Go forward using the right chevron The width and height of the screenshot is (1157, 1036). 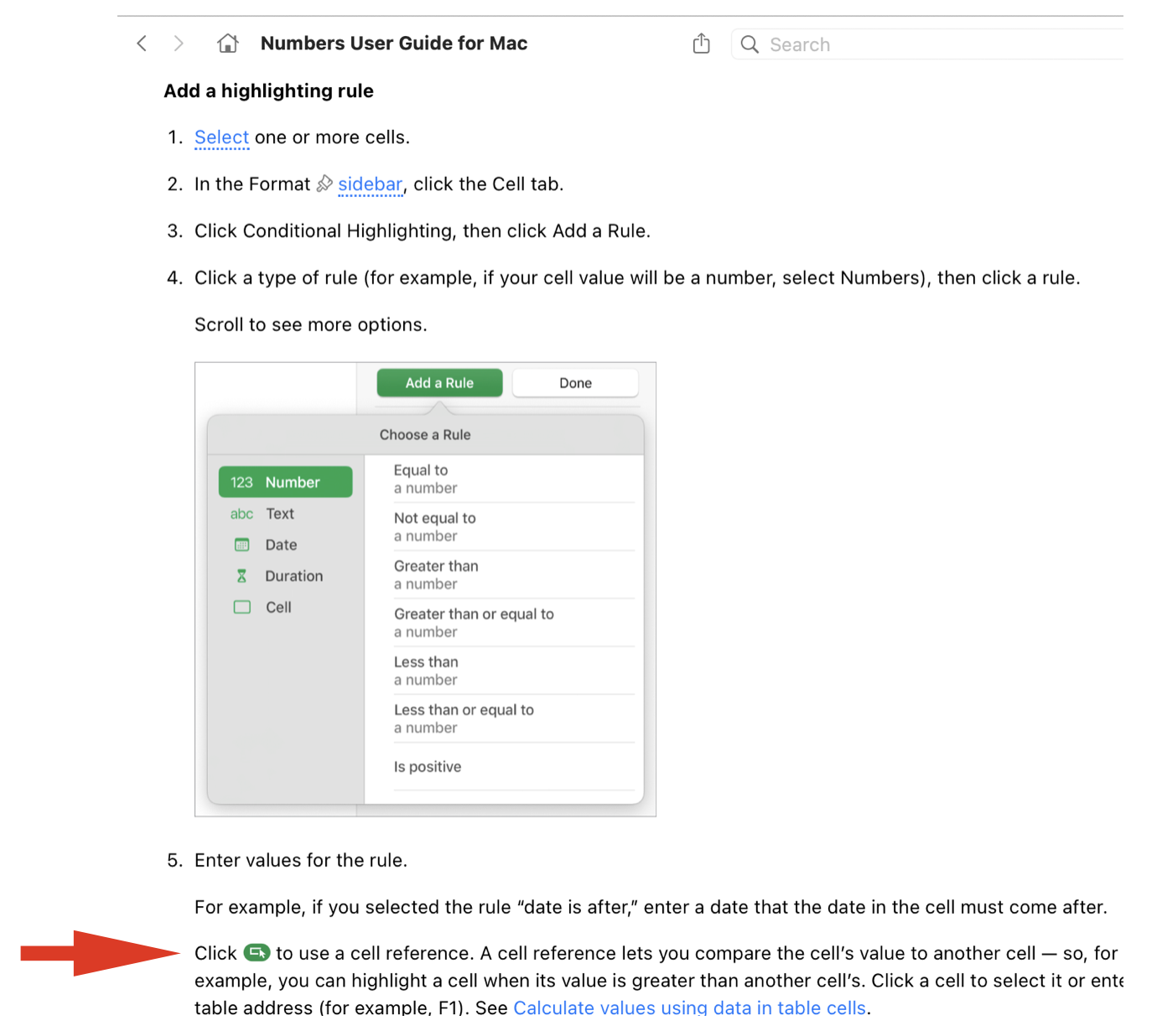pyautogui.click(x=179, y=44)
